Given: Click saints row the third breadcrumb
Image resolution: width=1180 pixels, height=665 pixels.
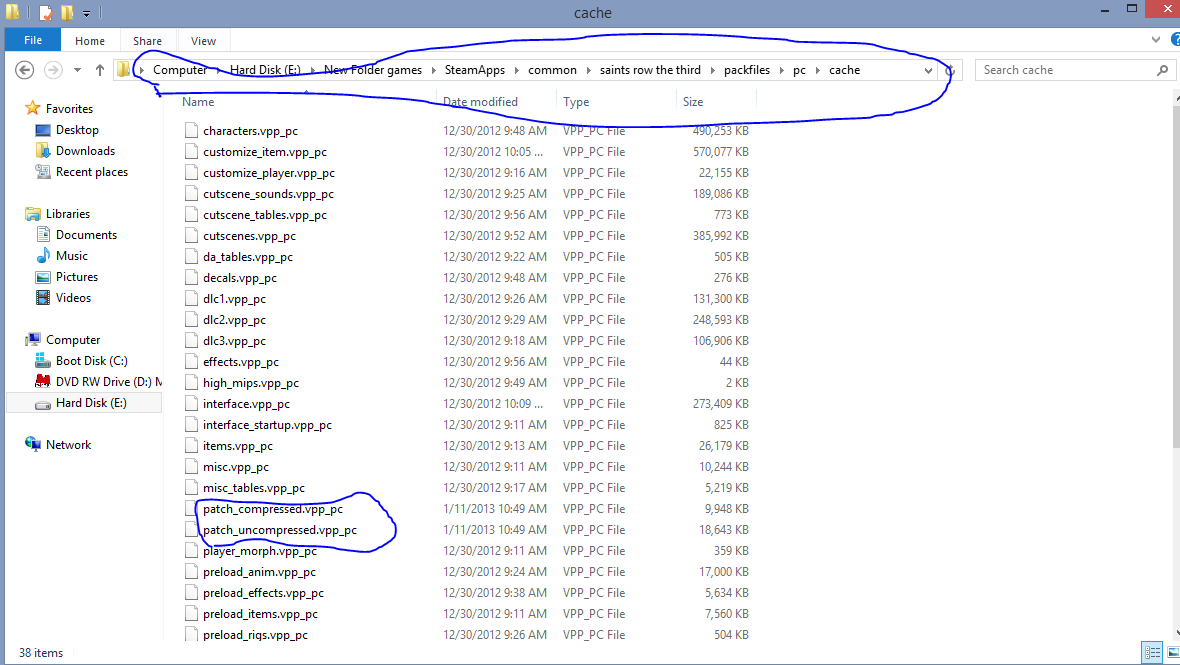Looking at the screenshot, I should 650,70.
